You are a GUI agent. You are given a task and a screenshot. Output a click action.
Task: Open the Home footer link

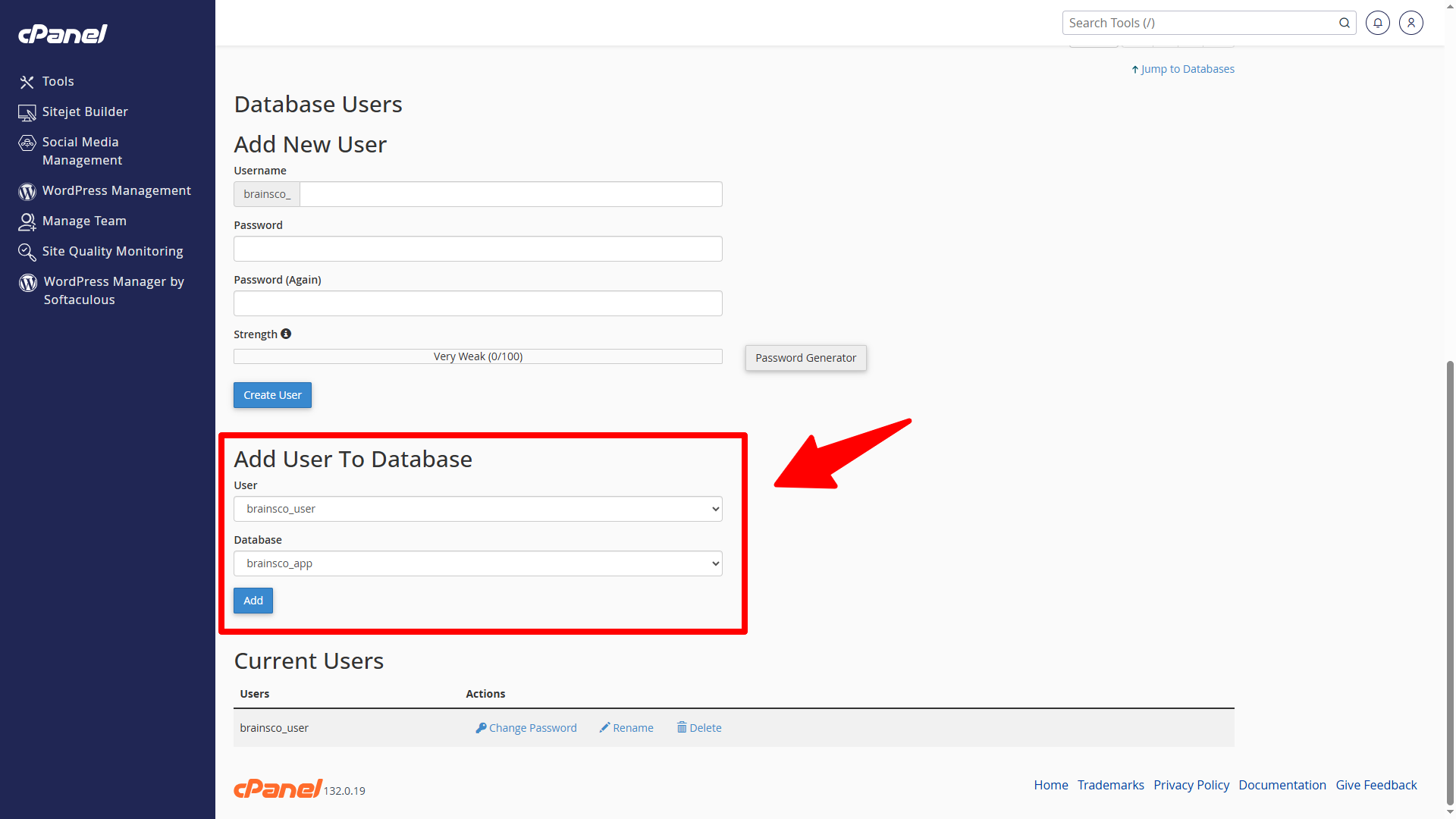(x=1051, y=785)
